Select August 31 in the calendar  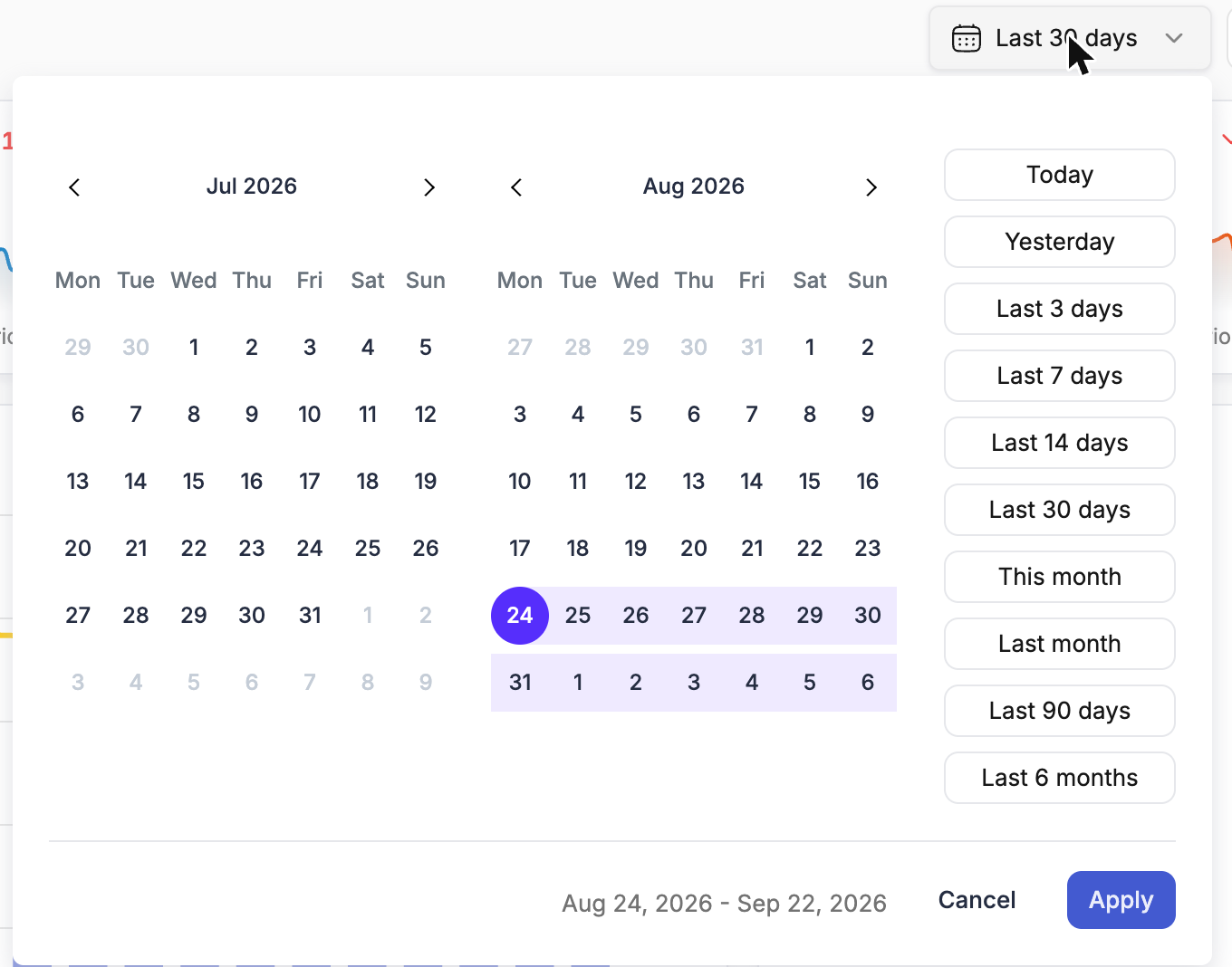pos(520,682)
